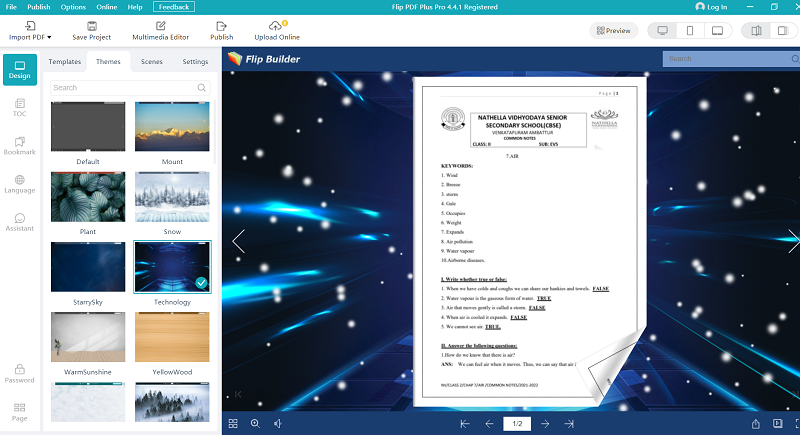
Task: Open the Options menu
Action: pyautogui.click(x=73, y=7)
